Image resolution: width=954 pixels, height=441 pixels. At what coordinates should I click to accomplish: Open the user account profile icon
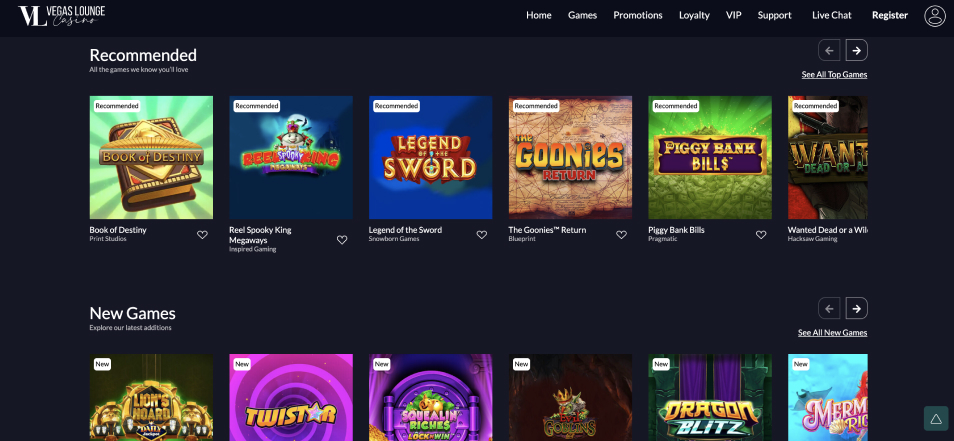coord(935,16)
